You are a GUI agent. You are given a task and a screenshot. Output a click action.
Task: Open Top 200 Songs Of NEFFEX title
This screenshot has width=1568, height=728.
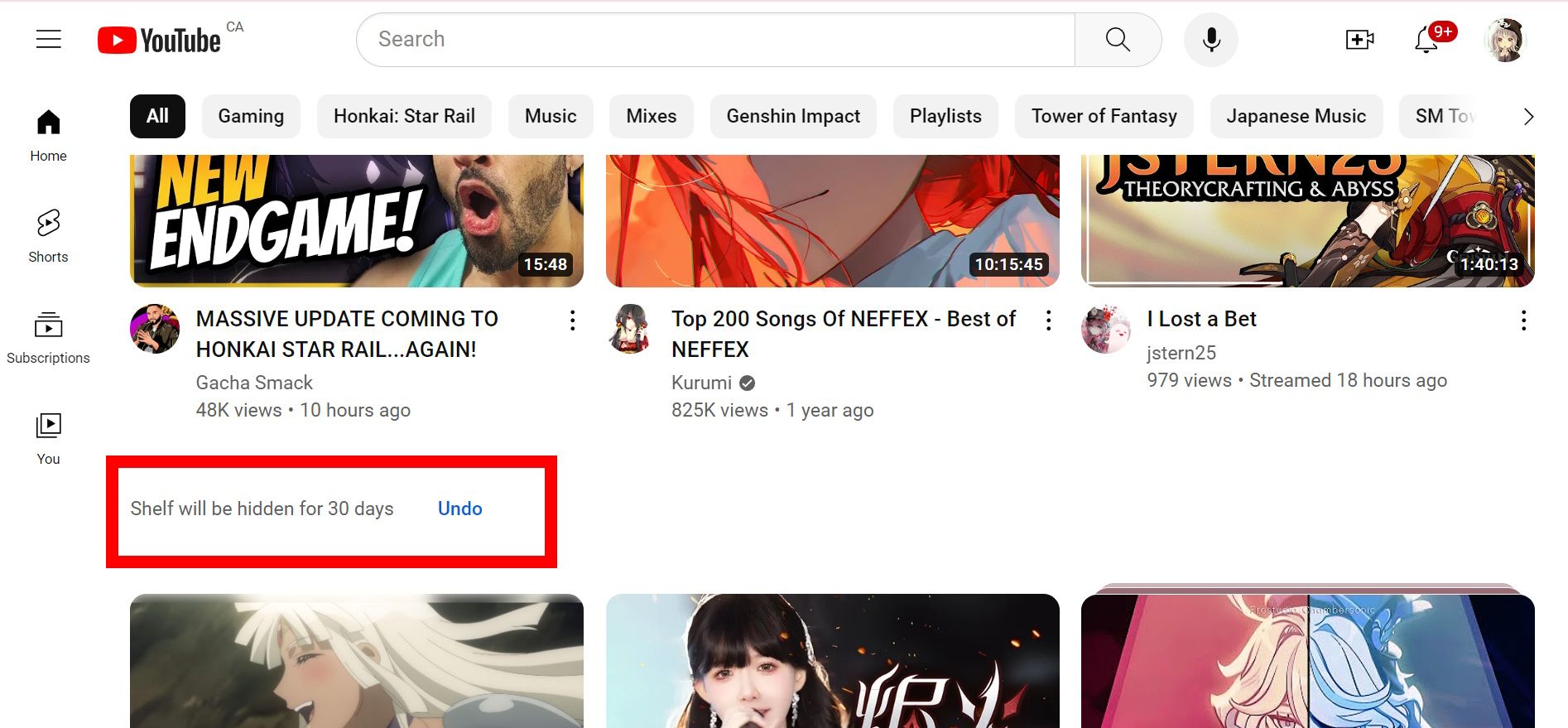(x=844, y=334)
